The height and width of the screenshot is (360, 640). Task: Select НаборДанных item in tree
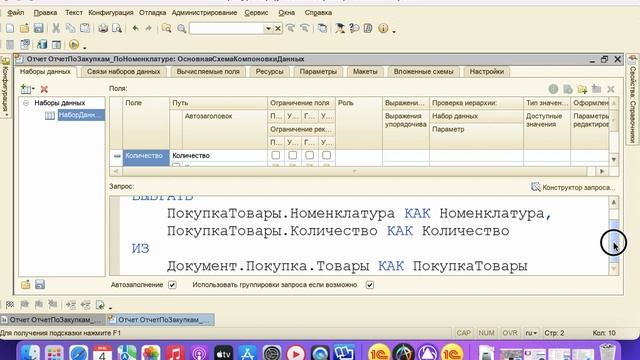80,115
